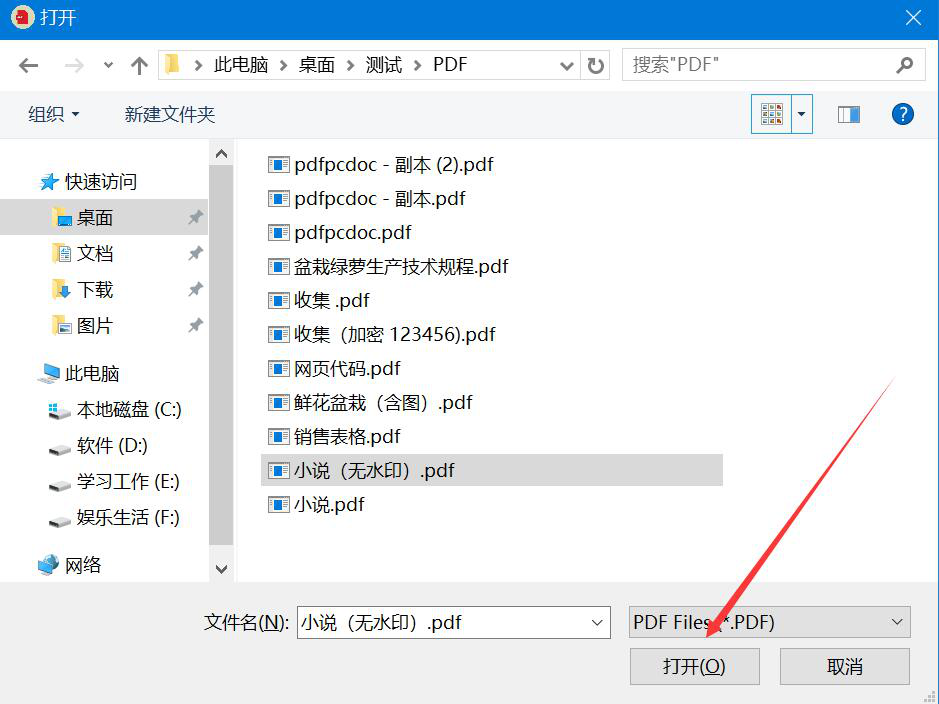
Task: Click navigation pane scroll up arrow
Action: point(221,154)
